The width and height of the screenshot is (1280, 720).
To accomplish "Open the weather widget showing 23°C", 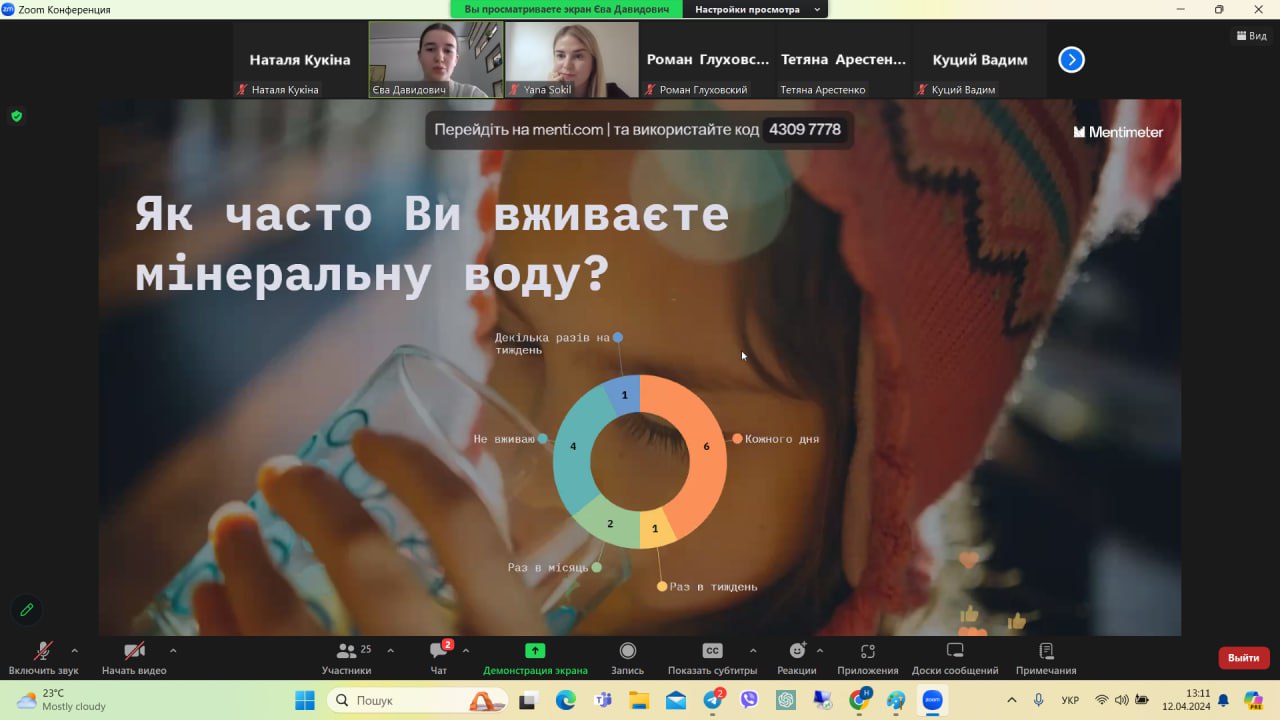I will 61,700.
